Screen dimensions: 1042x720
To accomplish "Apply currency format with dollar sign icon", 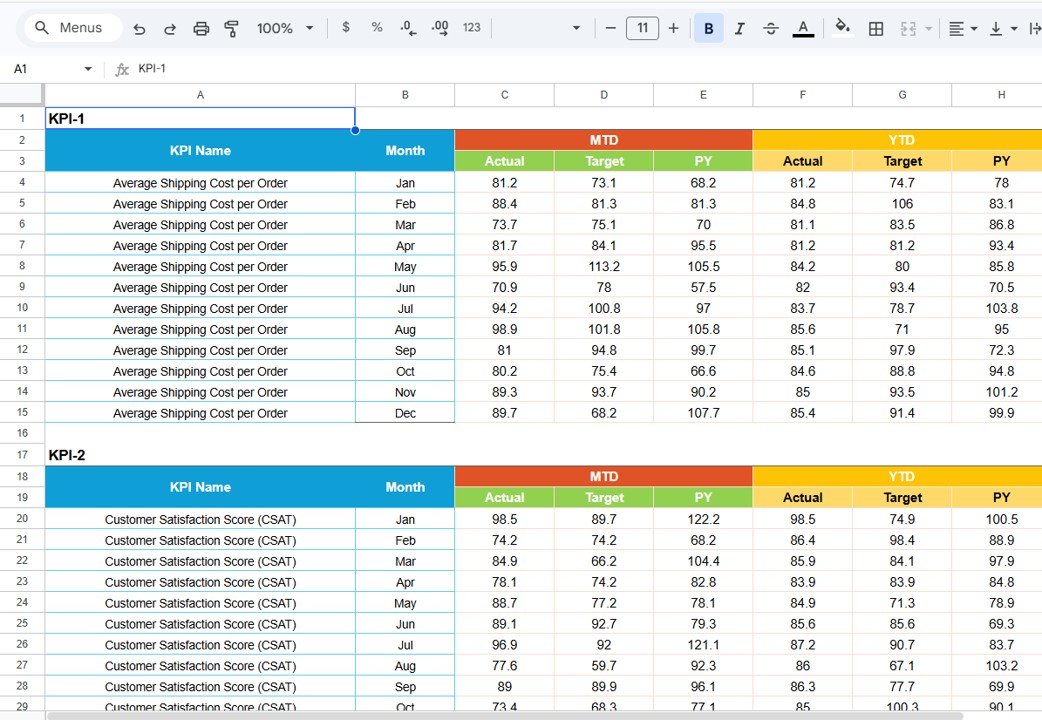I will (346, 28).
